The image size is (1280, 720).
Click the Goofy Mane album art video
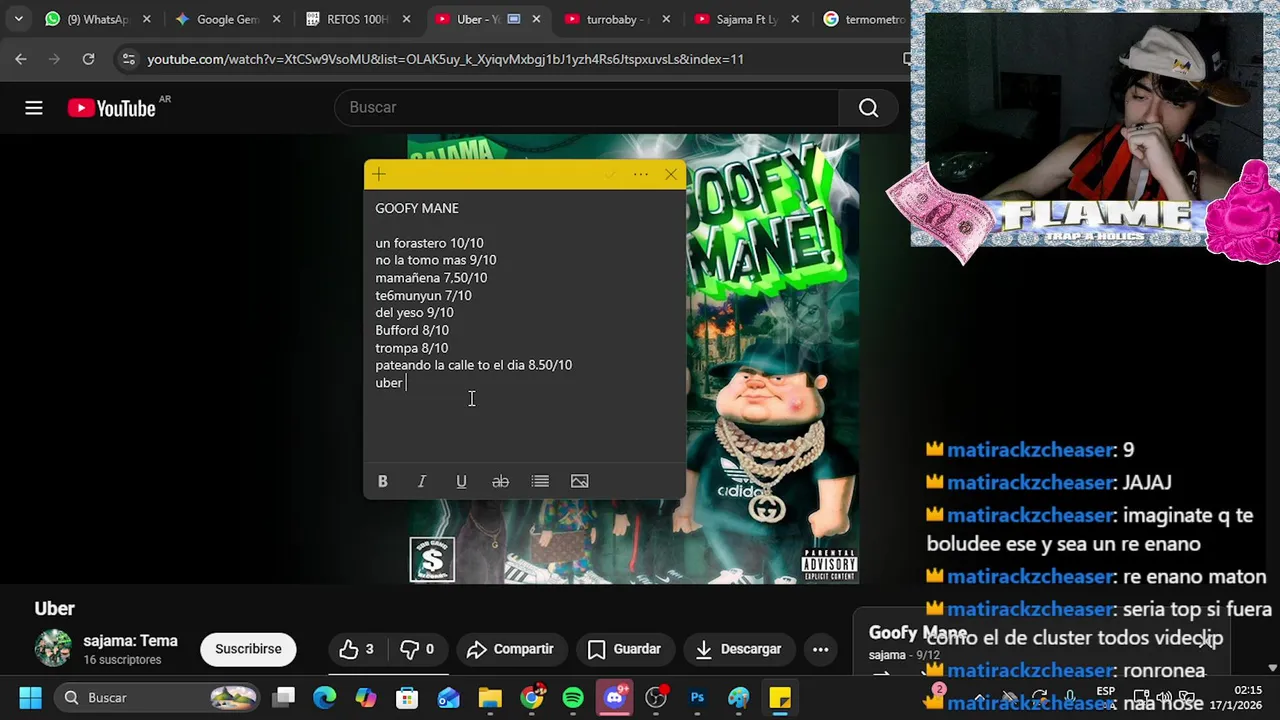click(x=633, y=358)
